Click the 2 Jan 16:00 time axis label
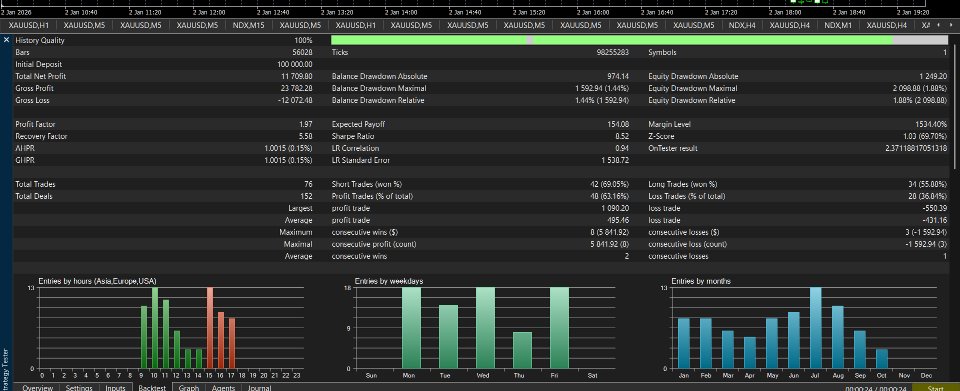The height and width of the screenshot is (391, 960). (x=593, y=12)
